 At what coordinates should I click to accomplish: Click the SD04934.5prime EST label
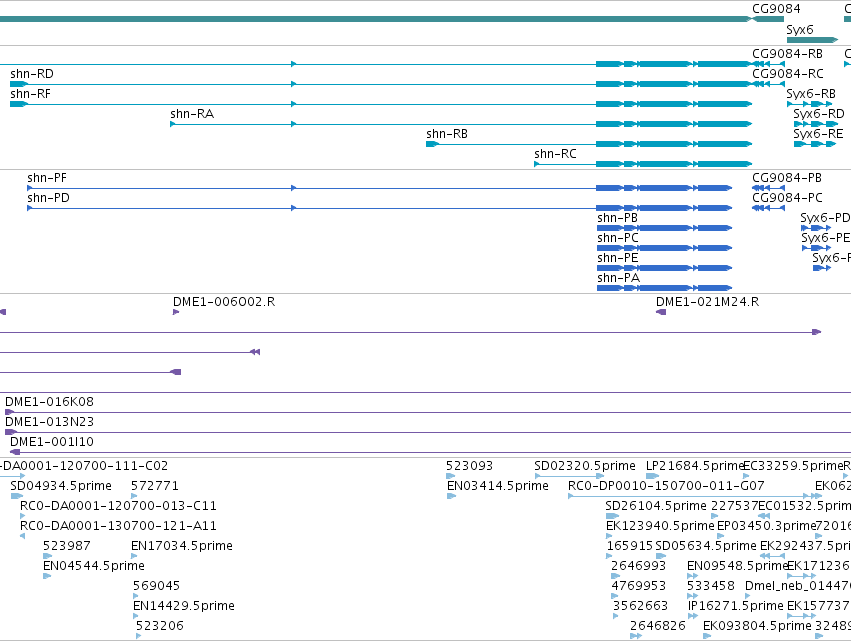(x=61, y=486)
